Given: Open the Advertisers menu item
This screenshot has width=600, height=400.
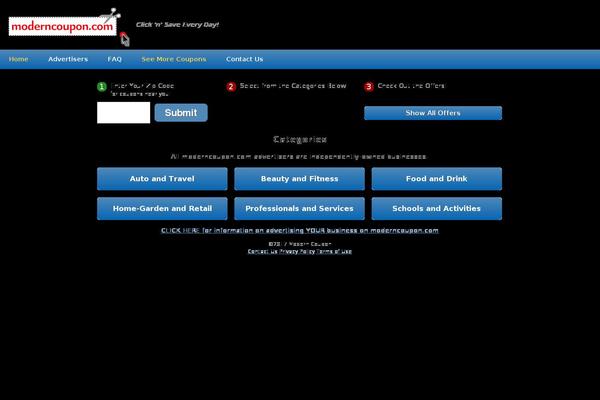Looking at the screenshot, I should (68, 59).
